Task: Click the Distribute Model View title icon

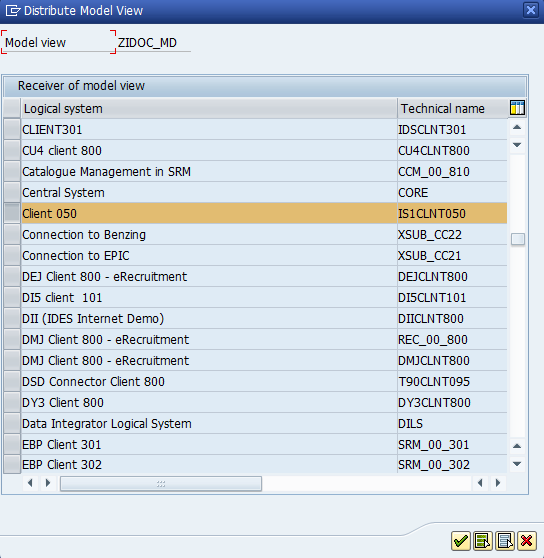Action: [13, 11]
